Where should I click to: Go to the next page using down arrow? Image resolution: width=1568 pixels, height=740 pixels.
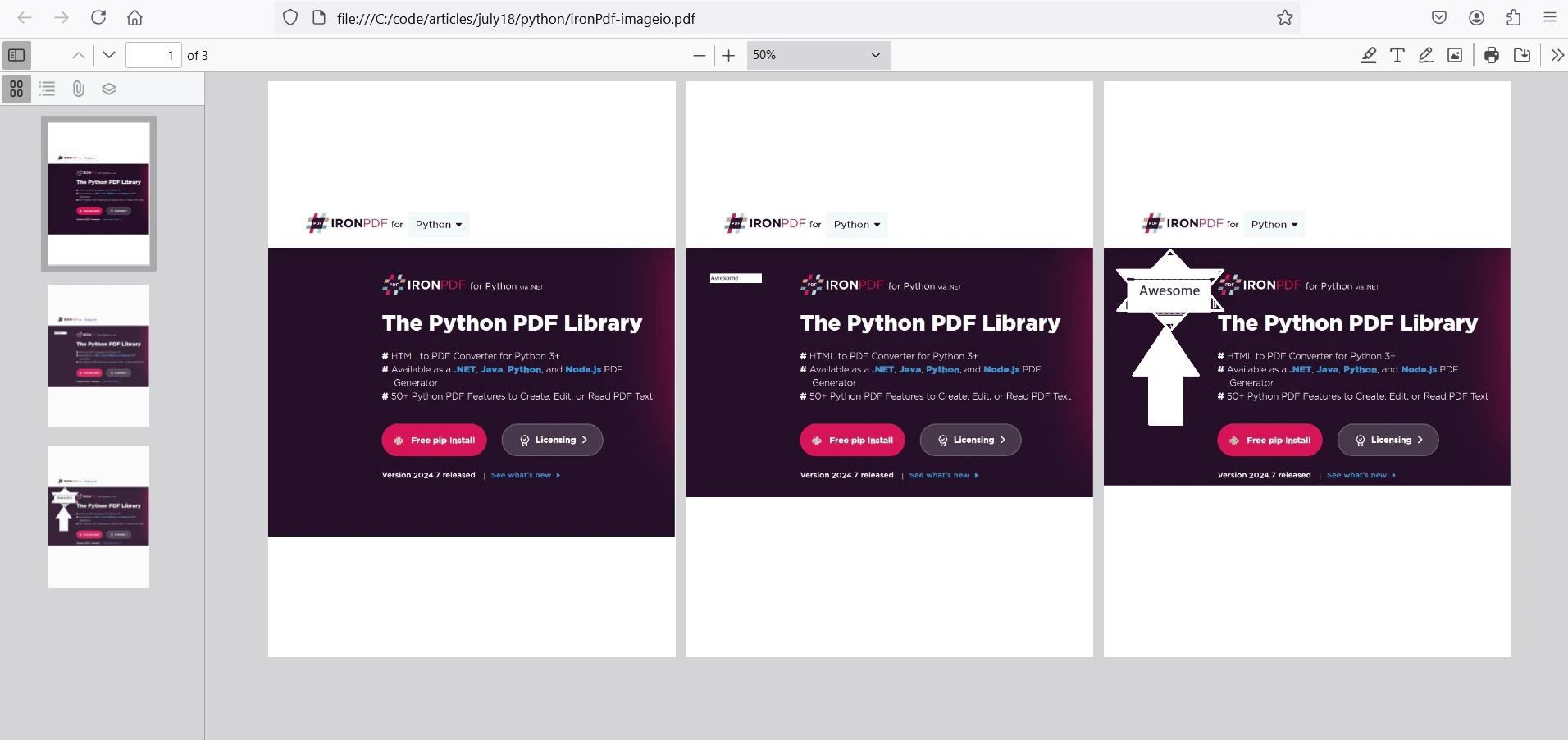pos(109,55)
